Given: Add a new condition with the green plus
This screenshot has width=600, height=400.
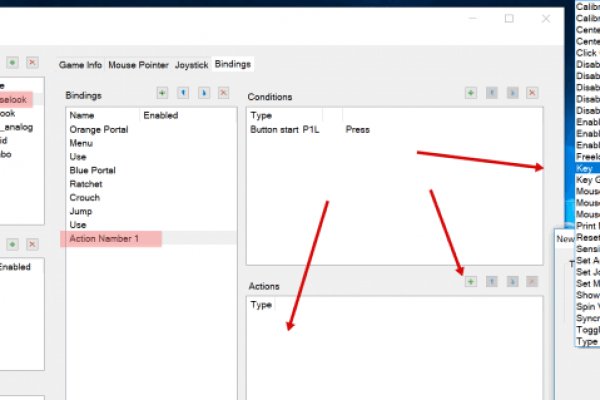Looking at the screenshot, I should point(471,93).
